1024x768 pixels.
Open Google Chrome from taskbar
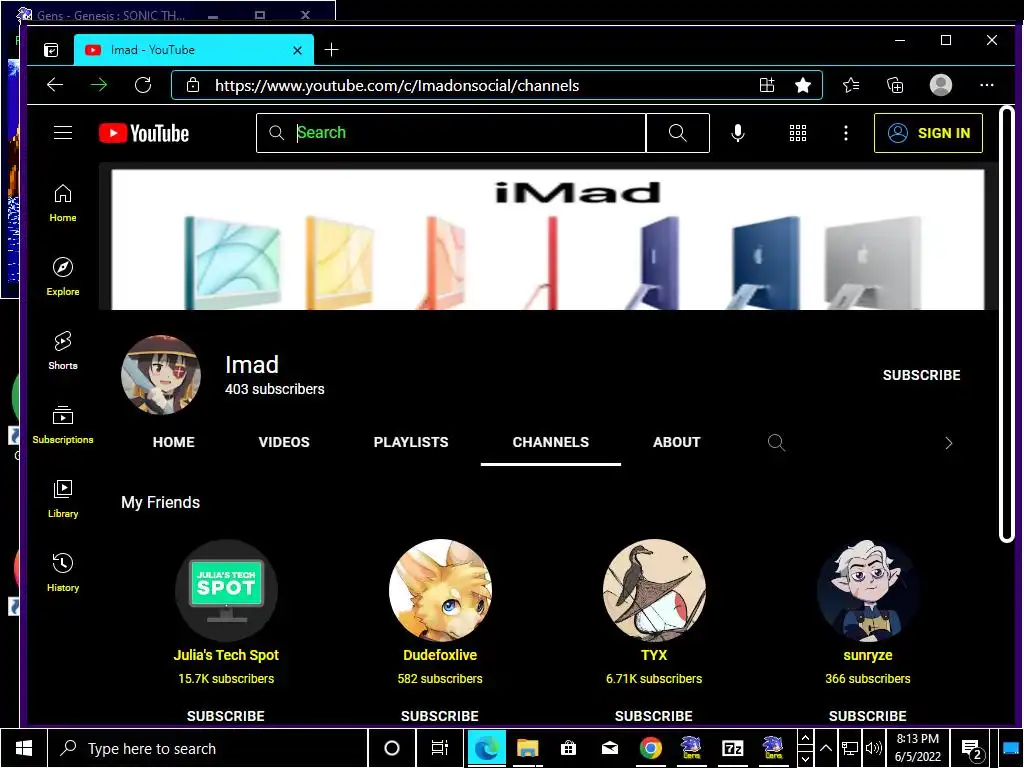point(650,748)
